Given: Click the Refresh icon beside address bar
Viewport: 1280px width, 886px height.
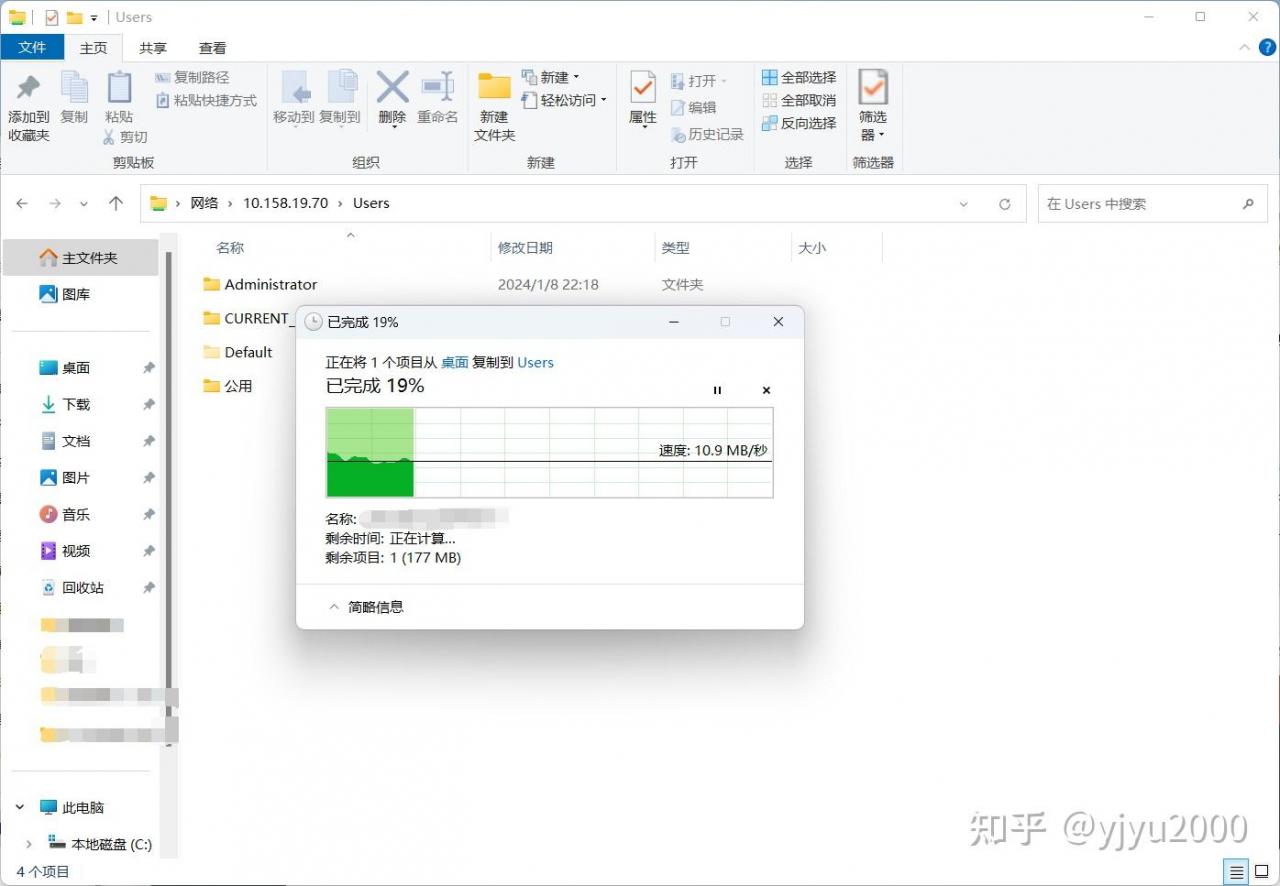Looking at the screenshot, I should coord(1005,204).
